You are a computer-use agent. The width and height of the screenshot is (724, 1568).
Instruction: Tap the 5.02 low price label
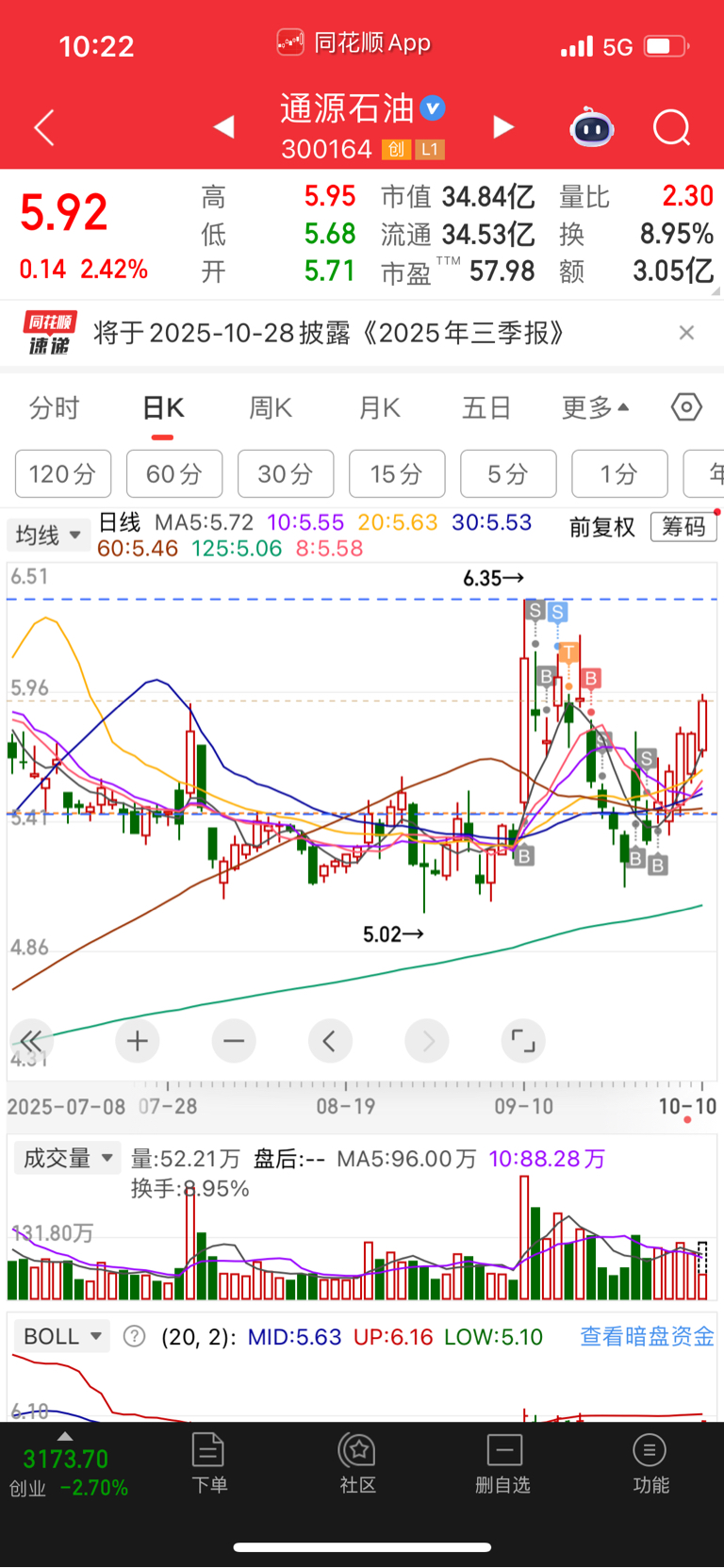coord(393,934)
